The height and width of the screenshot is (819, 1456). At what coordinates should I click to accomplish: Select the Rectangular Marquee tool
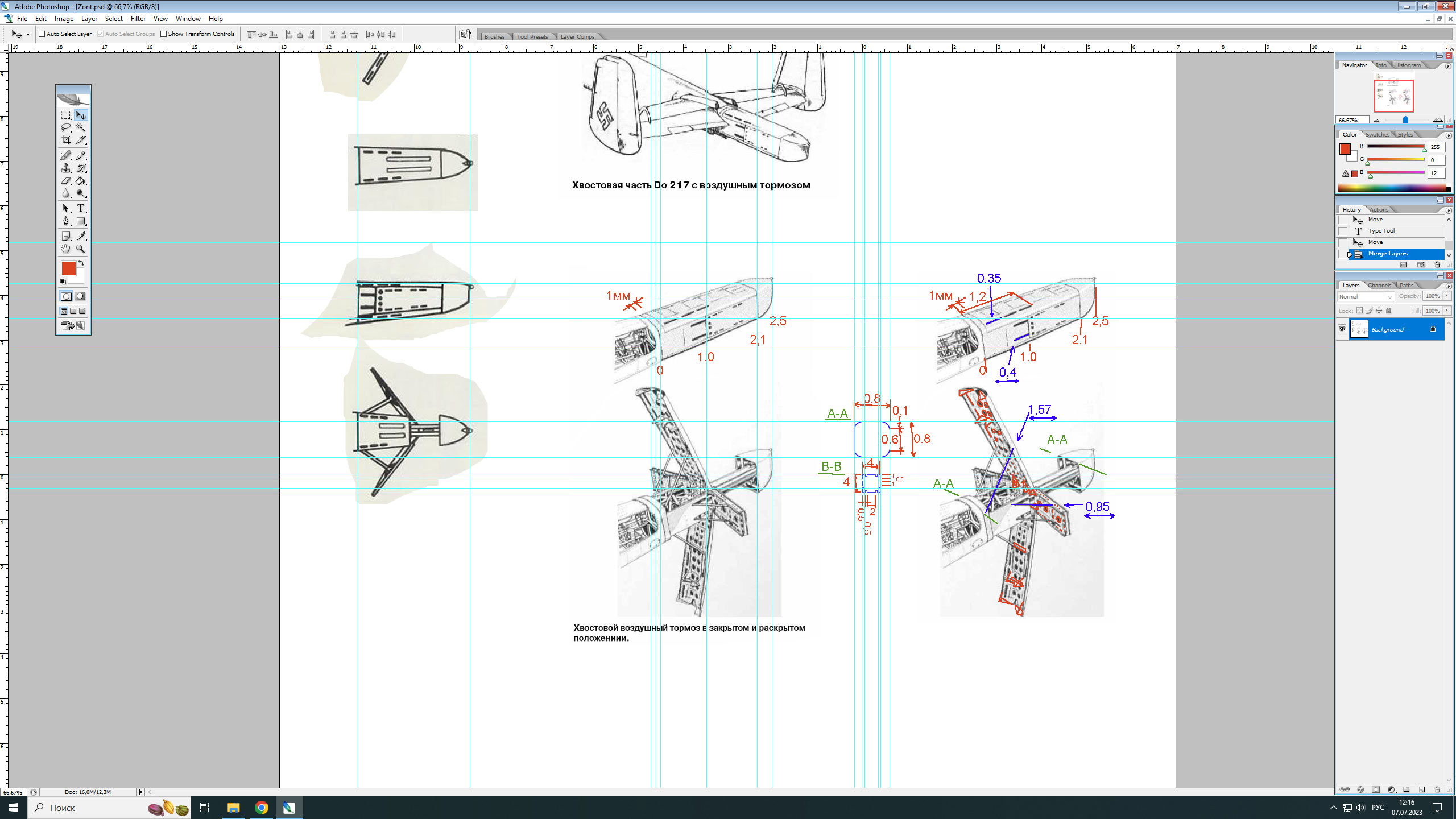tap(66, 115)
